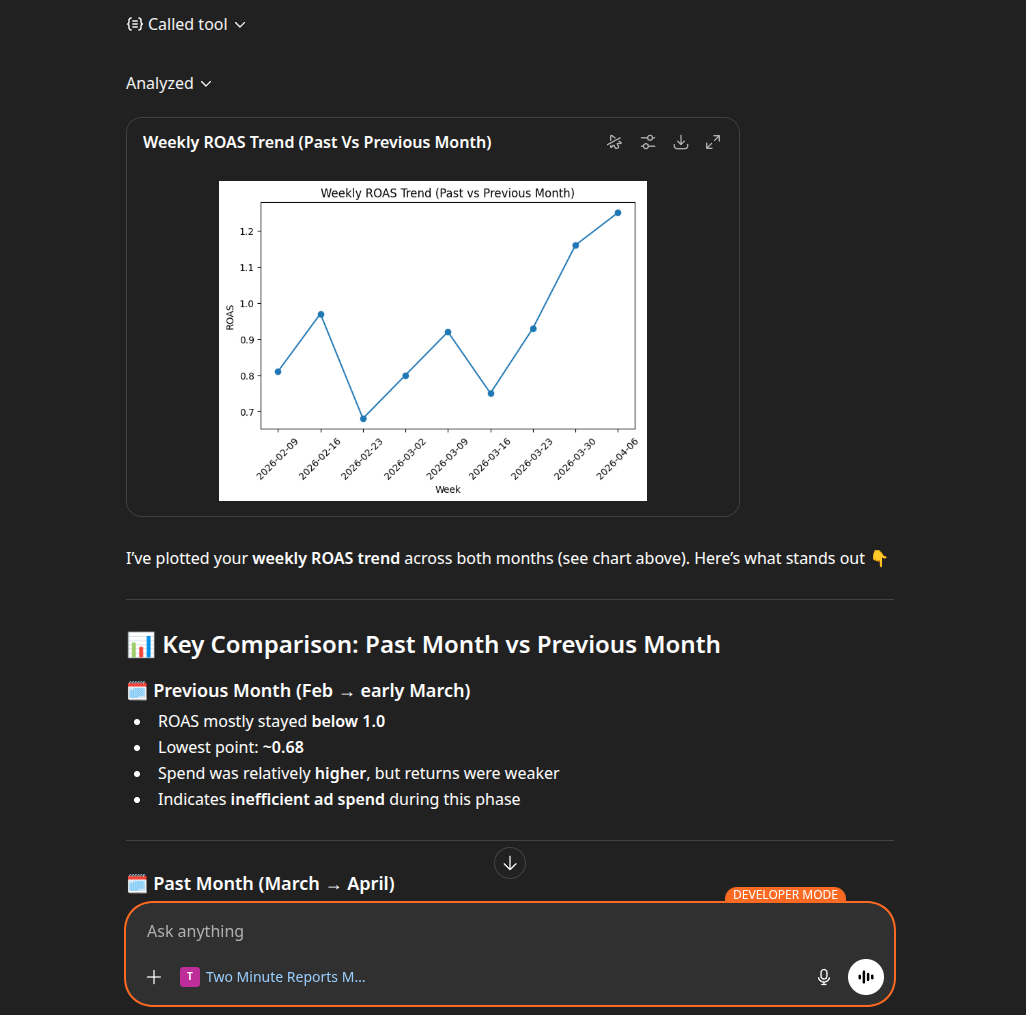Viewport: 1026px width, 1015px height.
Task: Click the microphone icon for voice input
Action: [x=823, y=977]
